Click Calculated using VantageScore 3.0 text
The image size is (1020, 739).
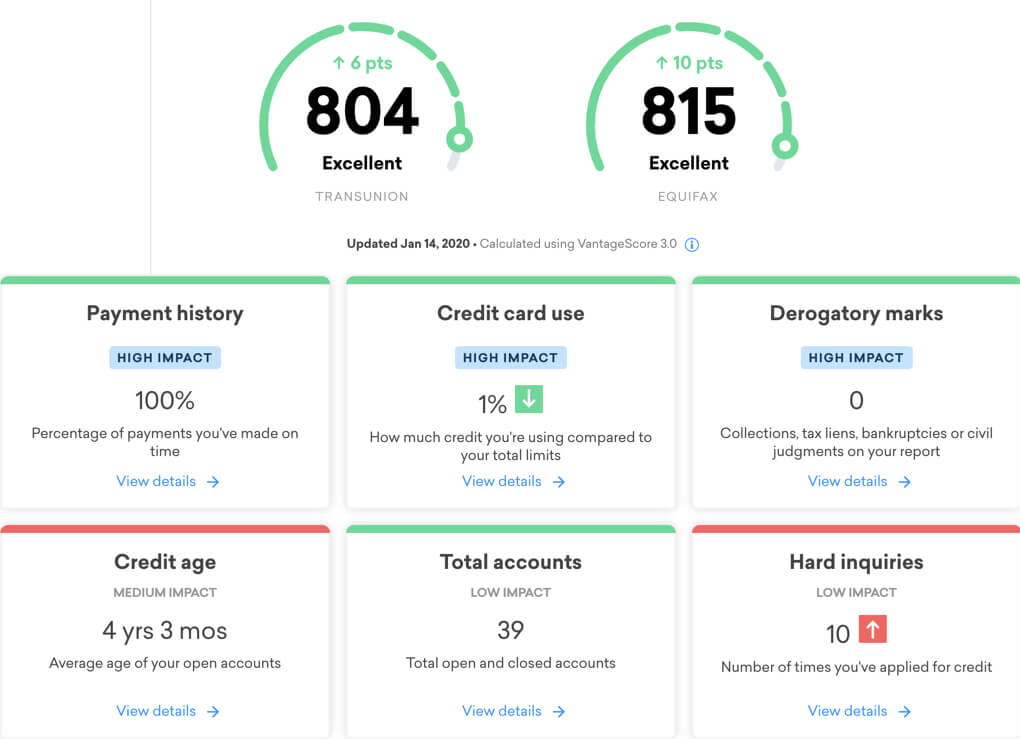coord(578,244)
